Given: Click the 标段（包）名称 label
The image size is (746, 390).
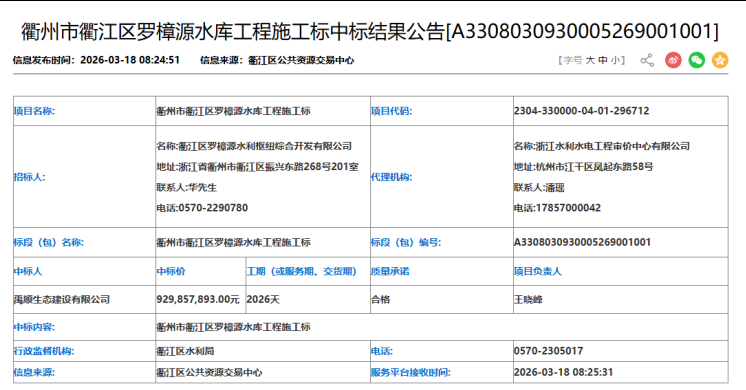Looking at the screenshot, I should coord(49,243).
